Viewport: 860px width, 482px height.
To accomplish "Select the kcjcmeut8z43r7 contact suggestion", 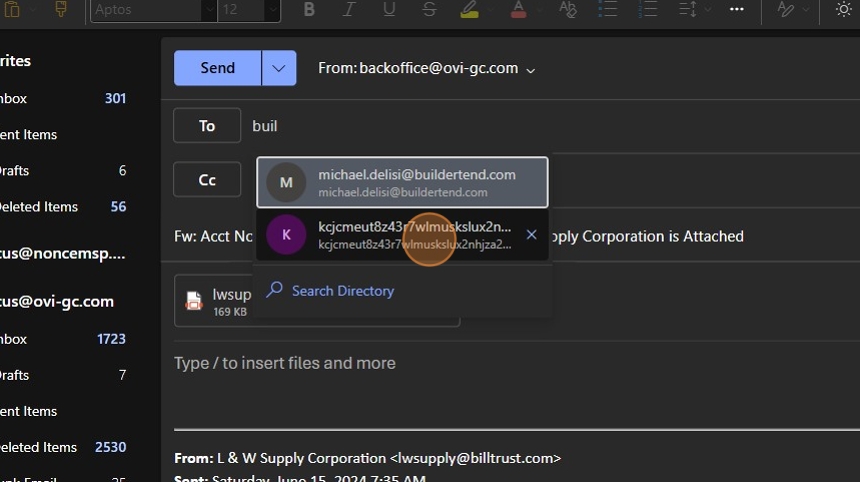I will click(x=402, y=235).
